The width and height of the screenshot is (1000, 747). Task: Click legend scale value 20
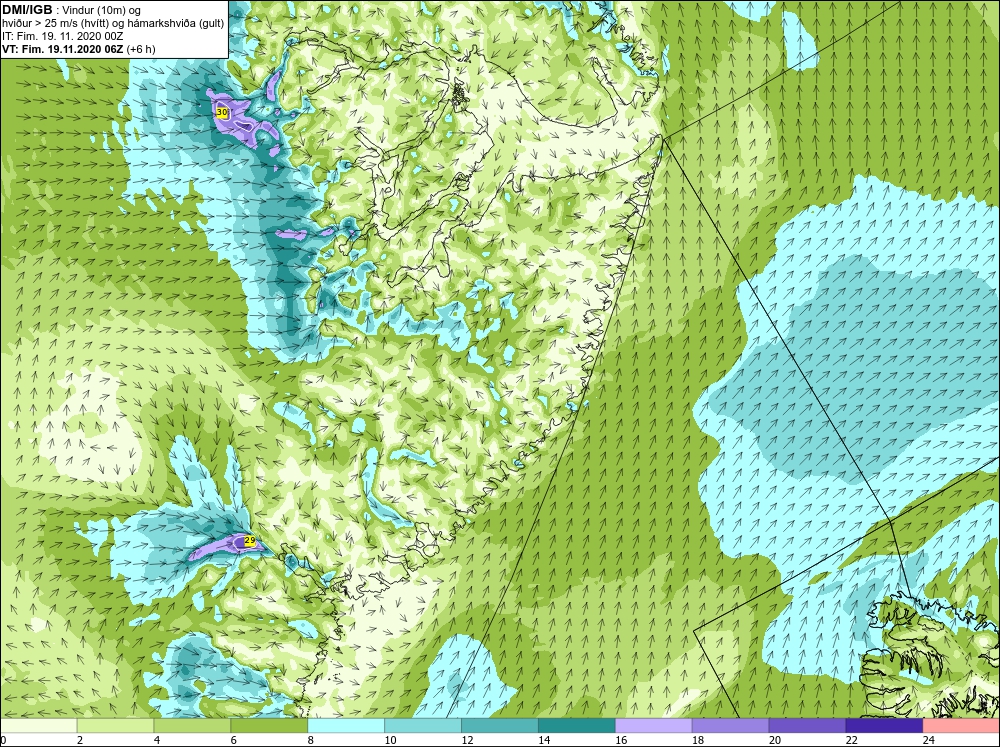coord(775,740)
